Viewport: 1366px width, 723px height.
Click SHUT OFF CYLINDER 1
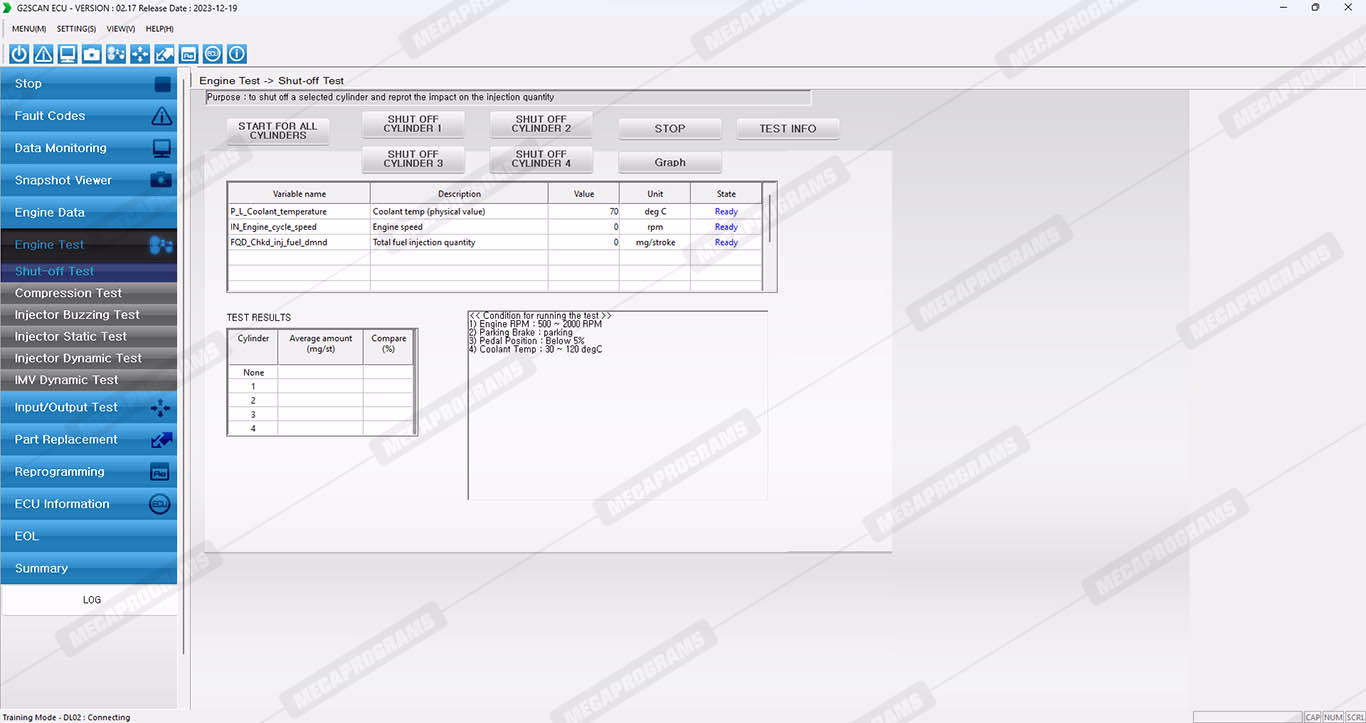[413, 124]
